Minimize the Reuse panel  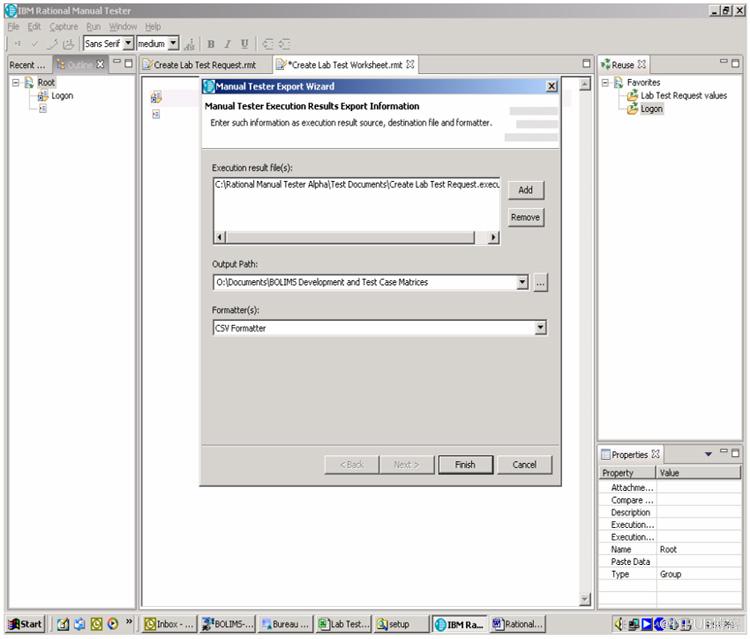point(723,62)
